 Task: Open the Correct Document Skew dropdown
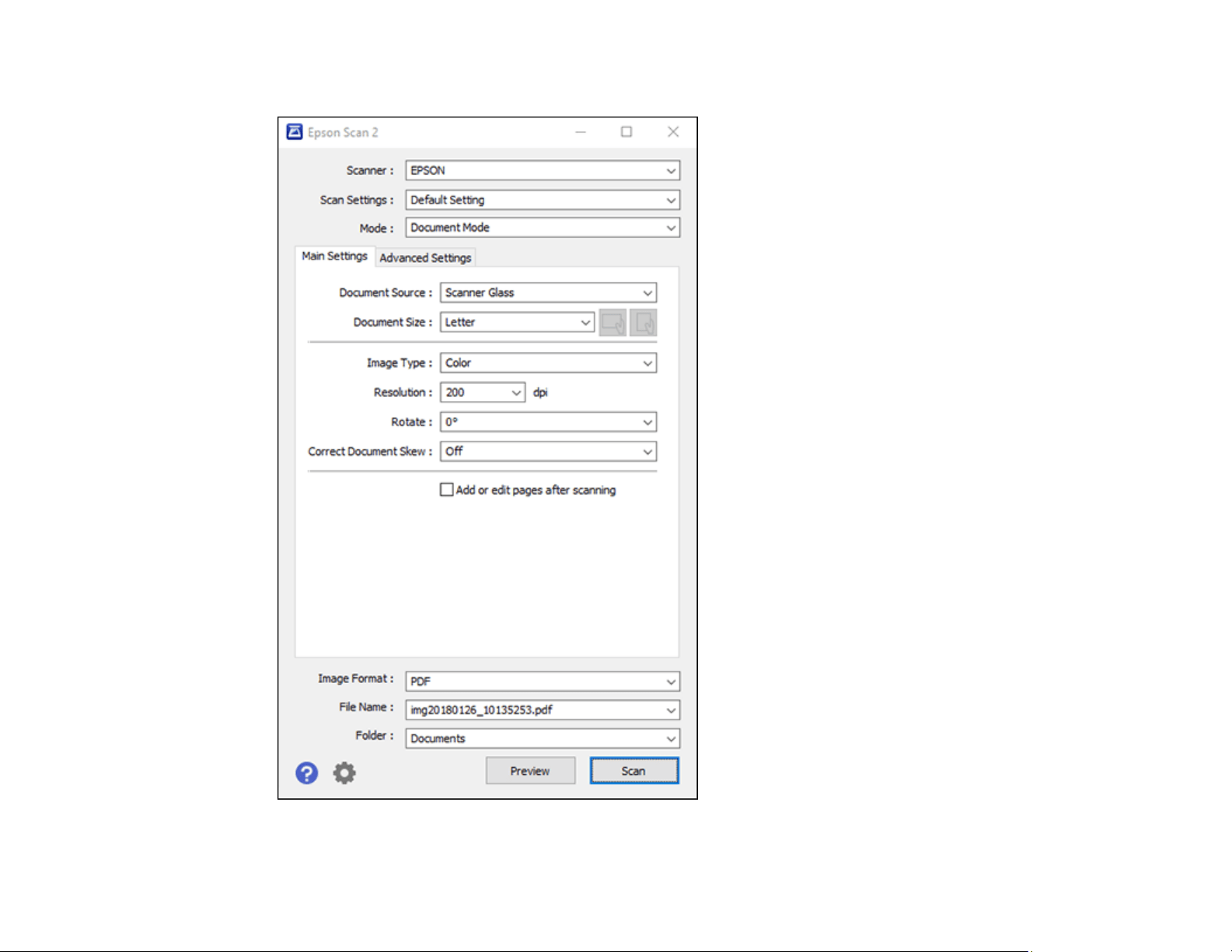point(549,452)
